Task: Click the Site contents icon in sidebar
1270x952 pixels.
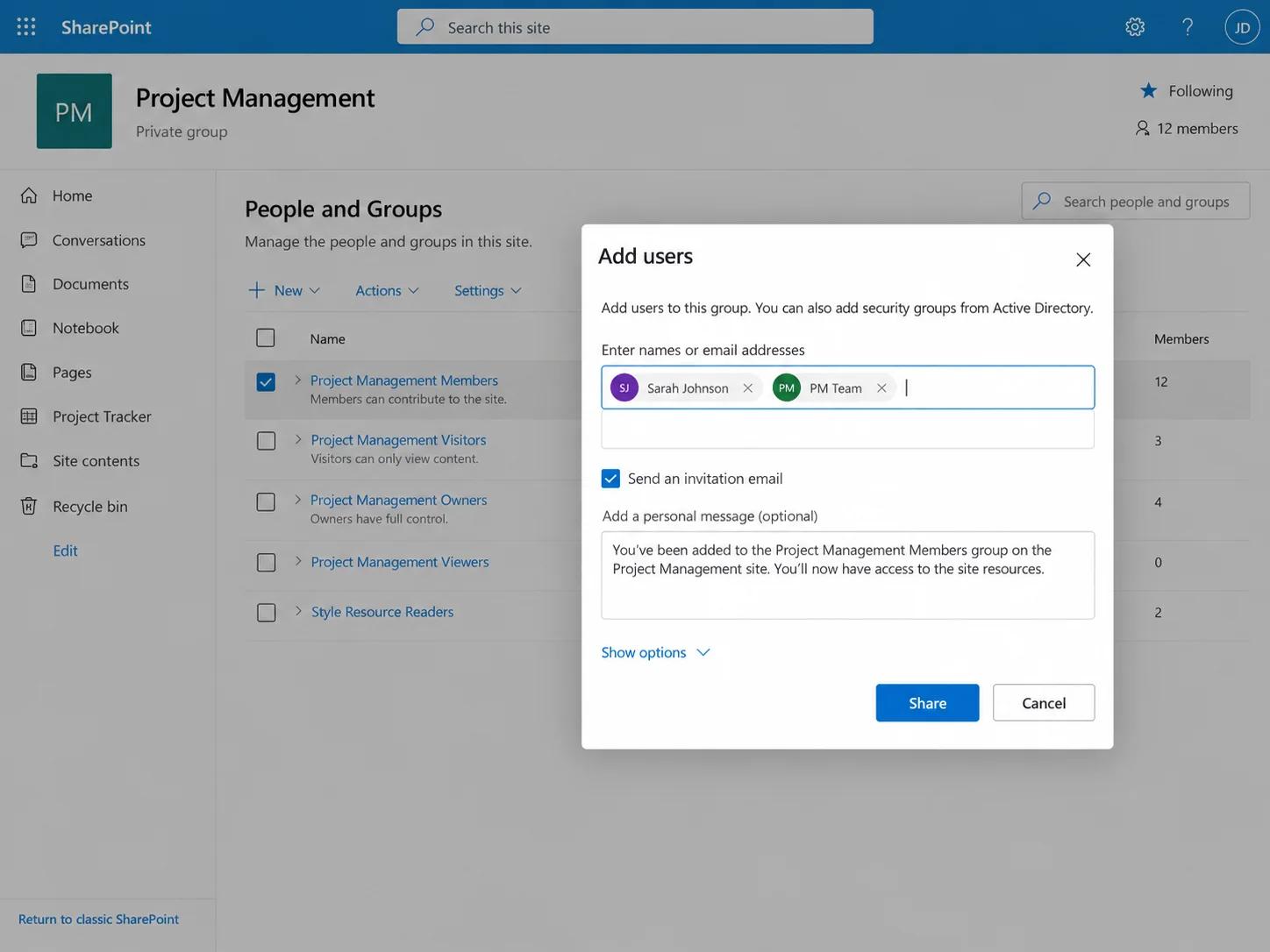Action: [x=29, y=460]
